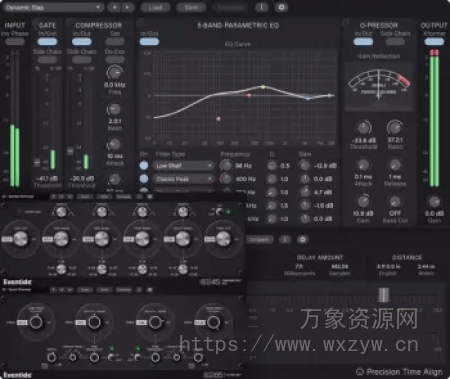Screen dimensions: 450x379
Task: Toggle the Gate In/Out switch
Action: [x=47, y=42]
